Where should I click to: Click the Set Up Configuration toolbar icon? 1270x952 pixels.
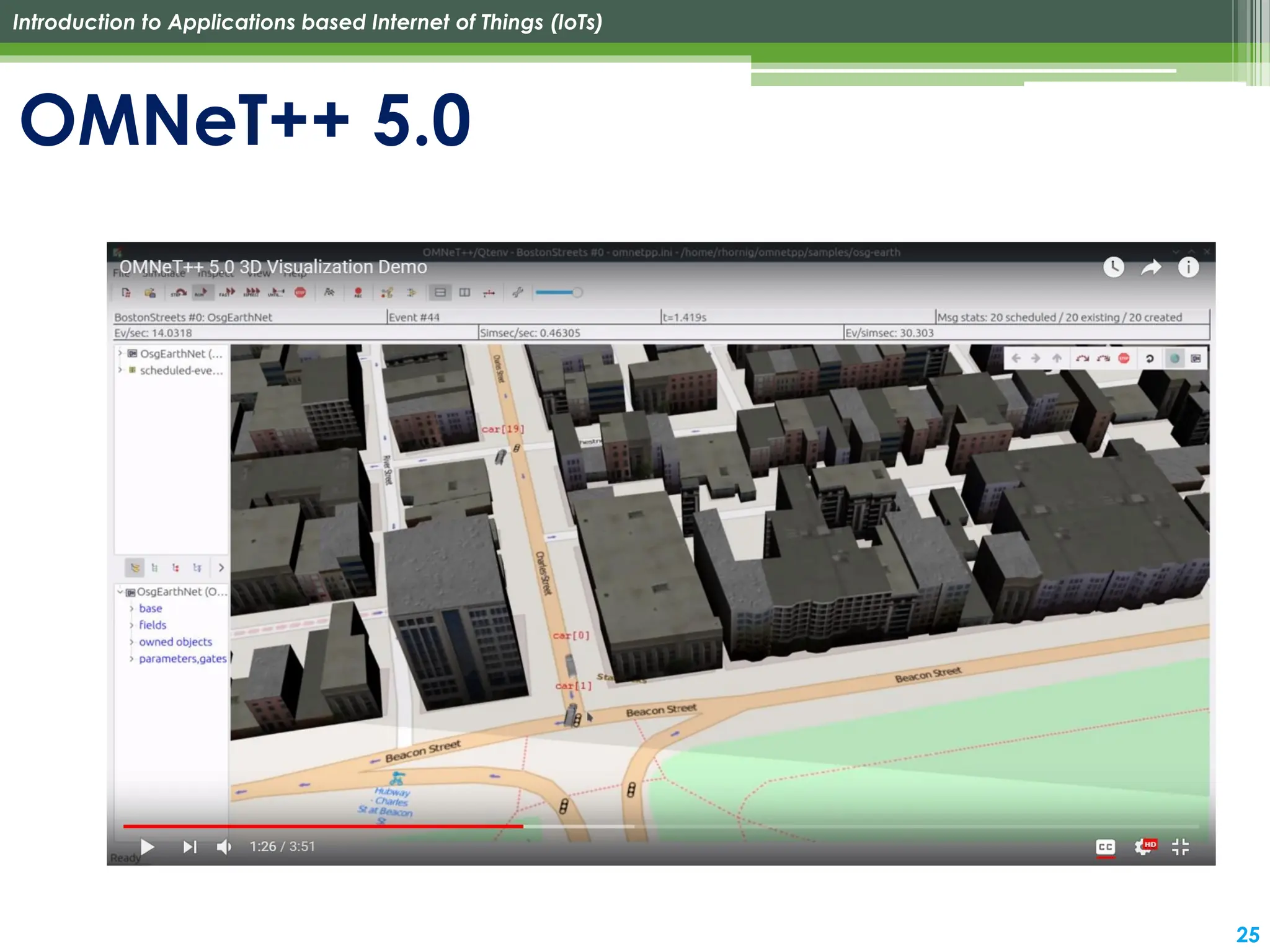(127, 293)
